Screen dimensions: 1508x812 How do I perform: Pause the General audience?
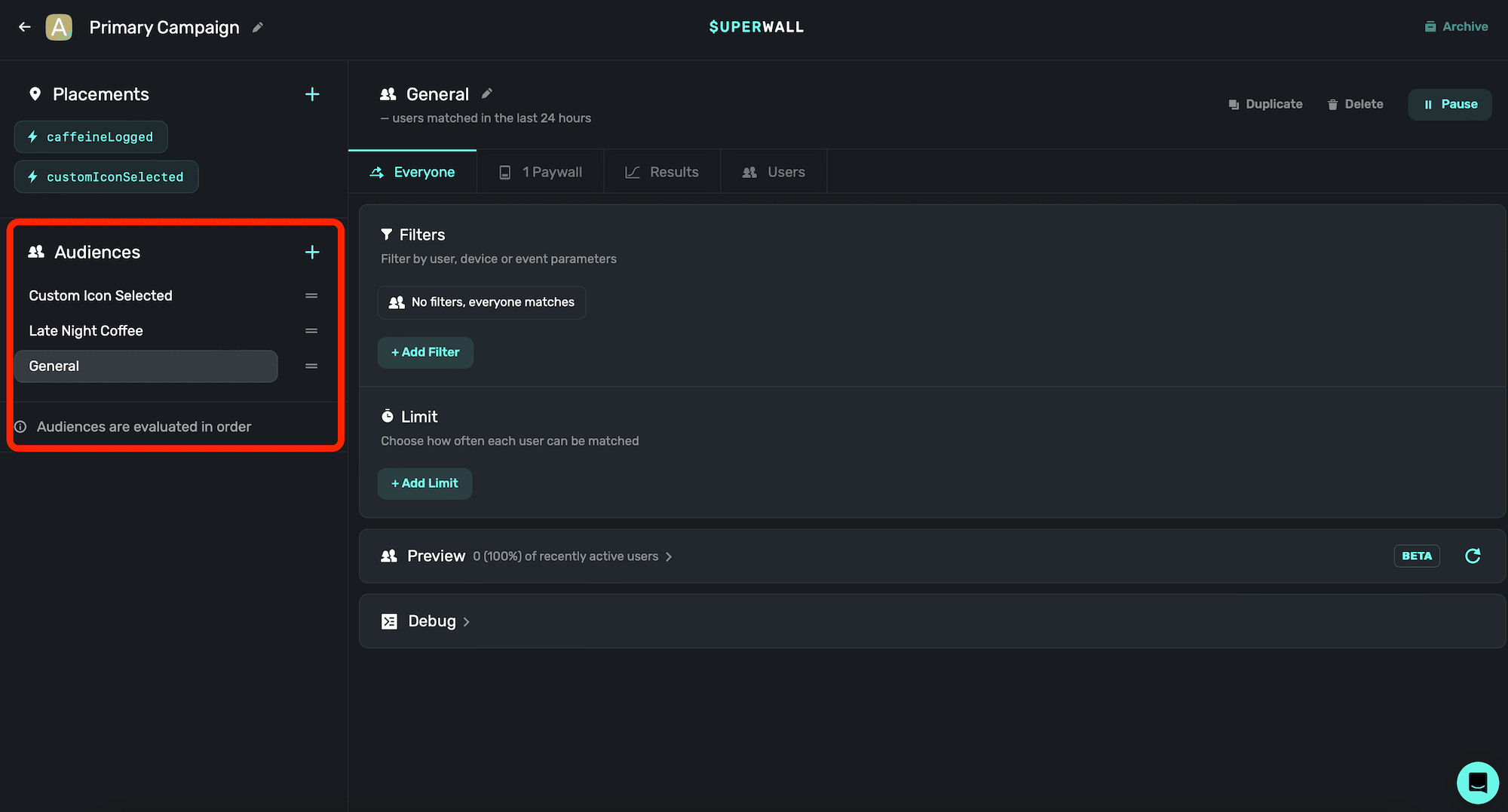coord(1450,104)
